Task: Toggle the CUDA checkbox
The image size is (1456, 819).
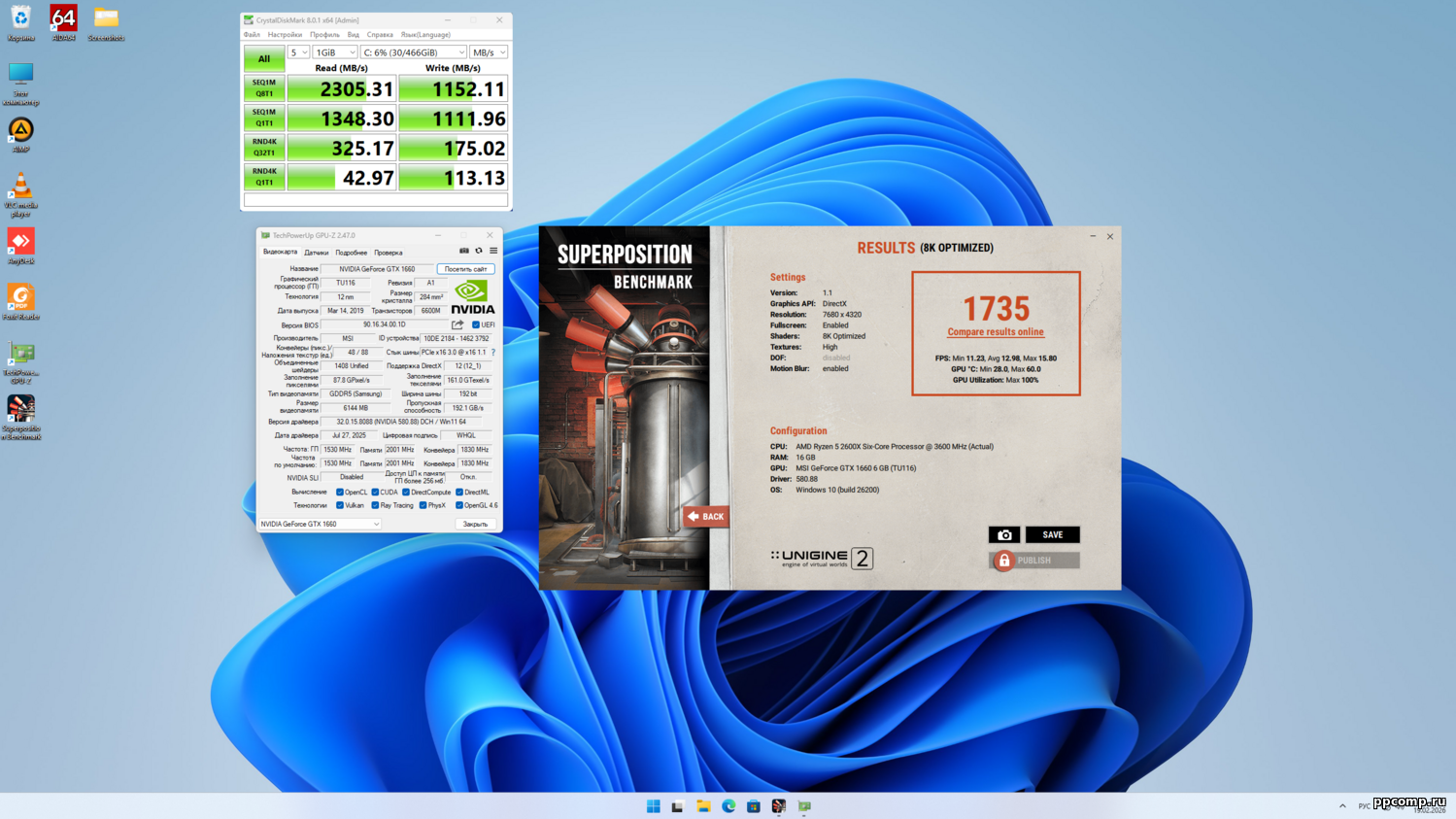Action: point(375,492)
